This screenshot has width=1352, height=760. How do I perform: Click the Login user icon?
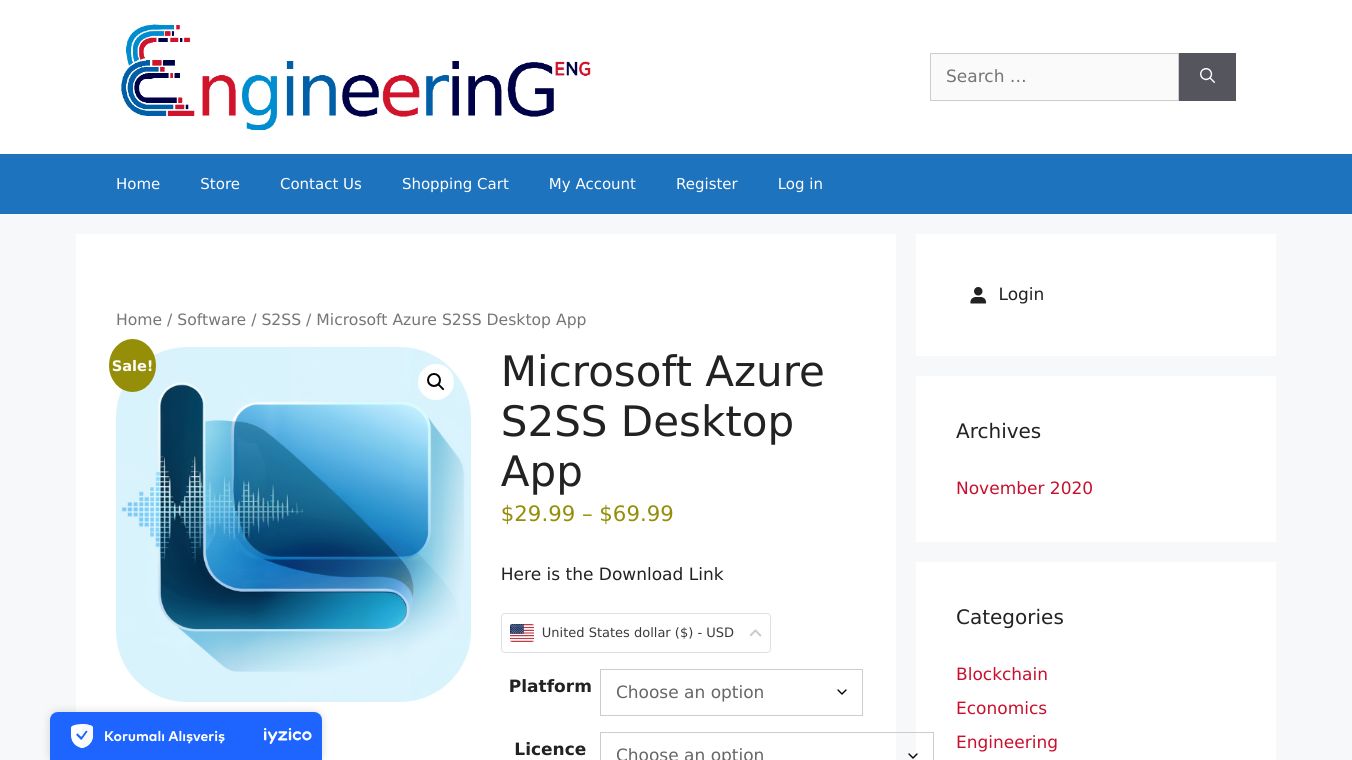click(978, 295)
